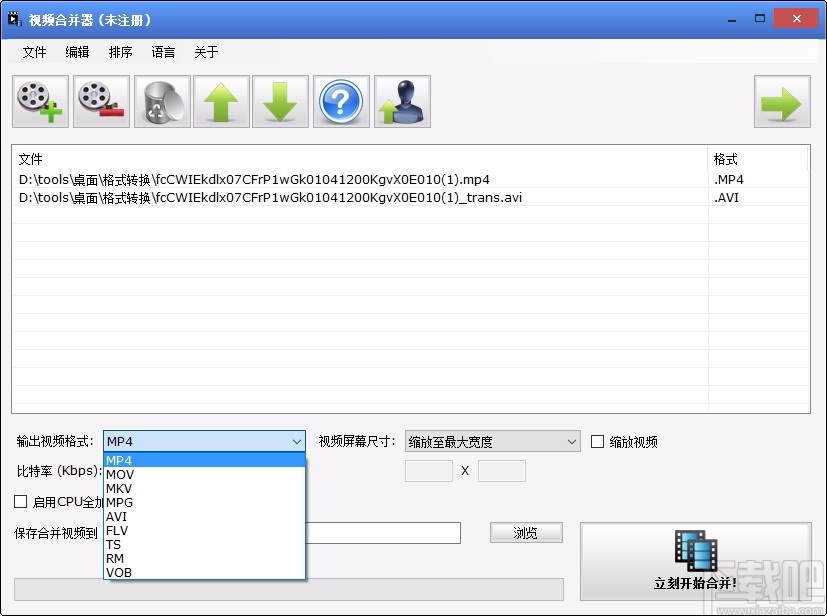Click the green arrow icon on the right
The height and width of the screenshot is (616, 827).
pos(782,101)
